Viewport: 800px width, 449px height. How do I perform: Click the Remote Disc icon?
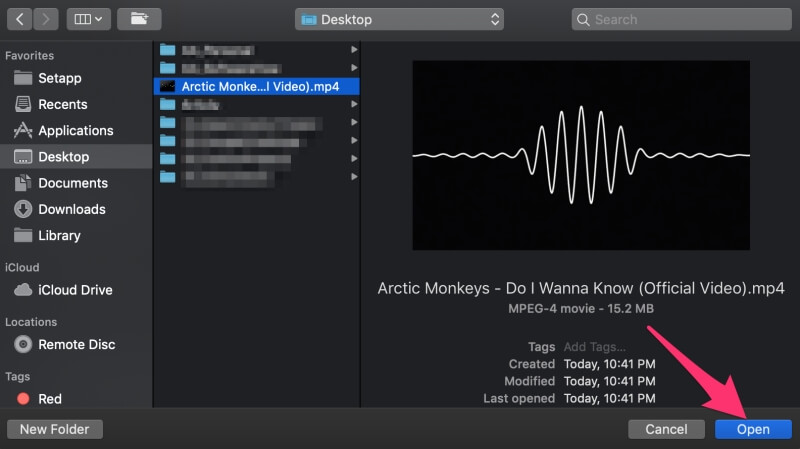coord(23,344)
